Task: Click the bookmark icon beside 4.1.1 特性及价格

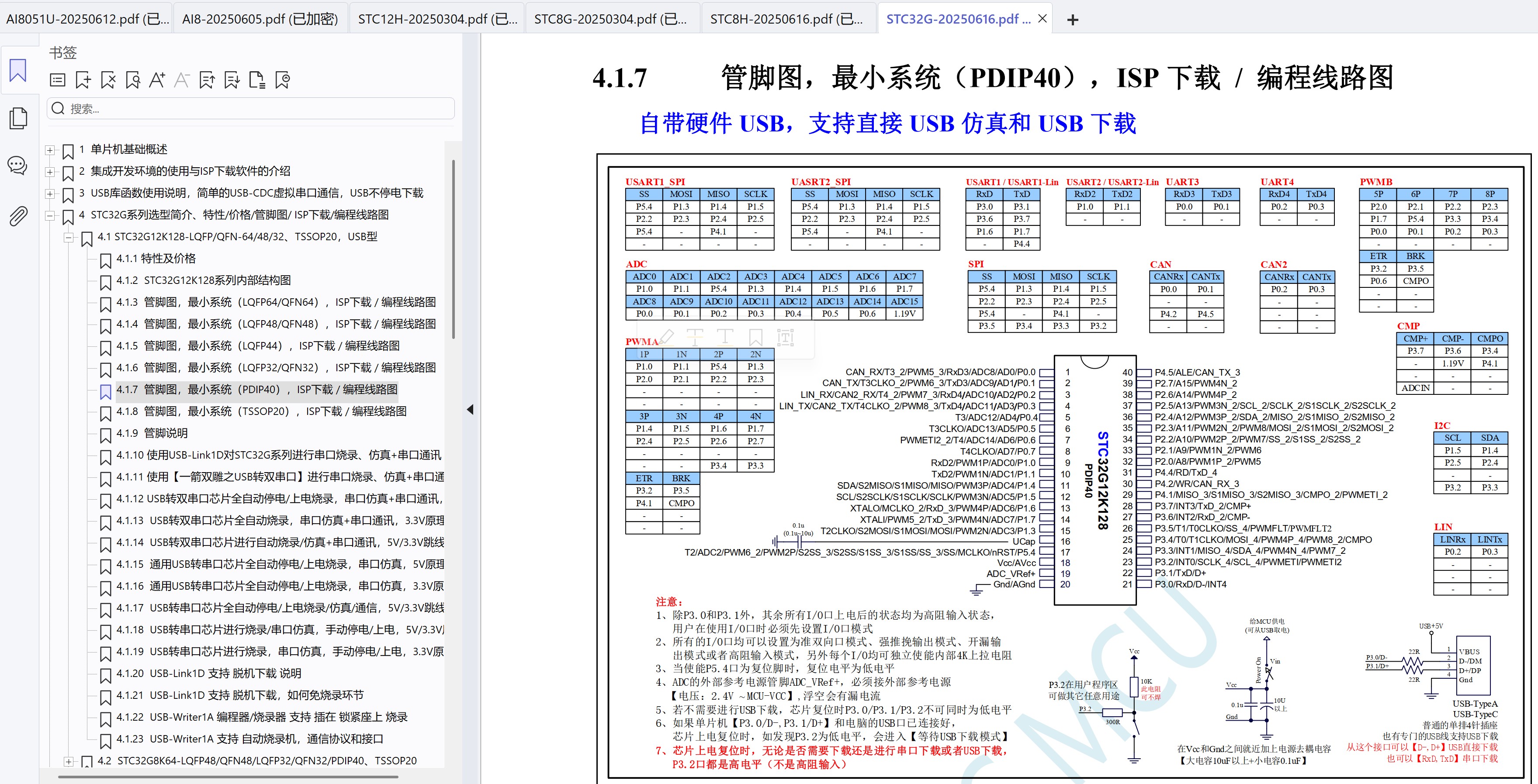Action: tap(106, 261)
